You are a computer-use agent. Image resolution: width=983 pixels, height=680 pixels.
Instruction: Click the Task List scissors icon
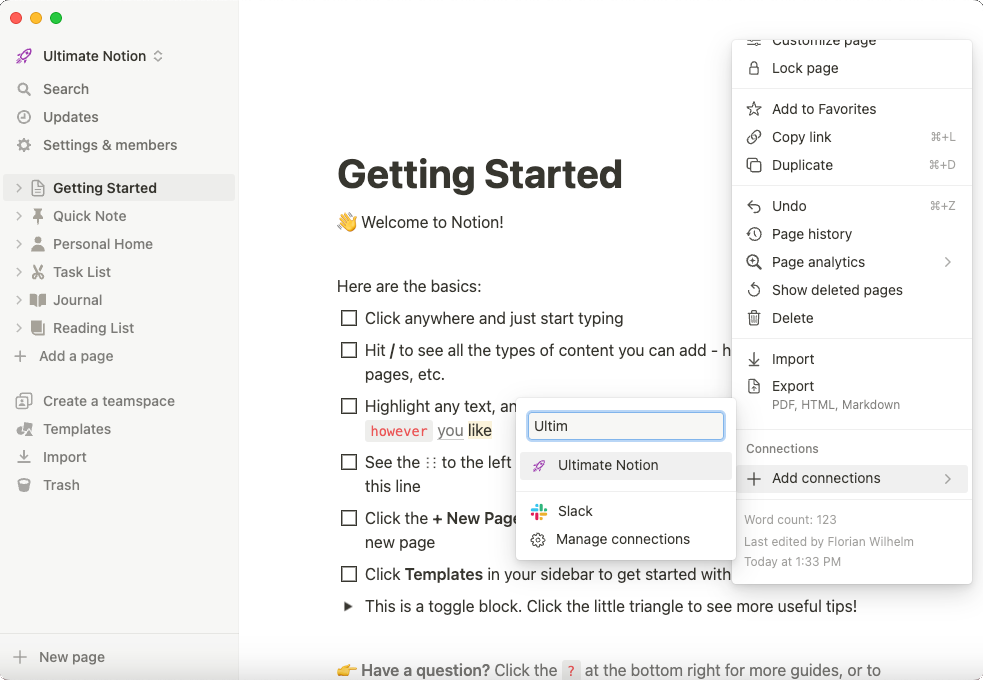pyautogui.click(x=38, y=272)
